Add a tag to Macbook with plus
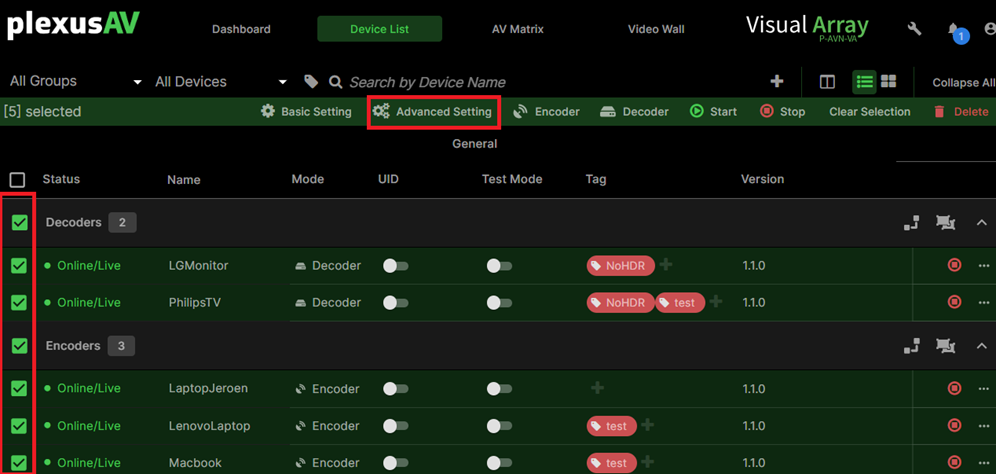 coord(647,462)
